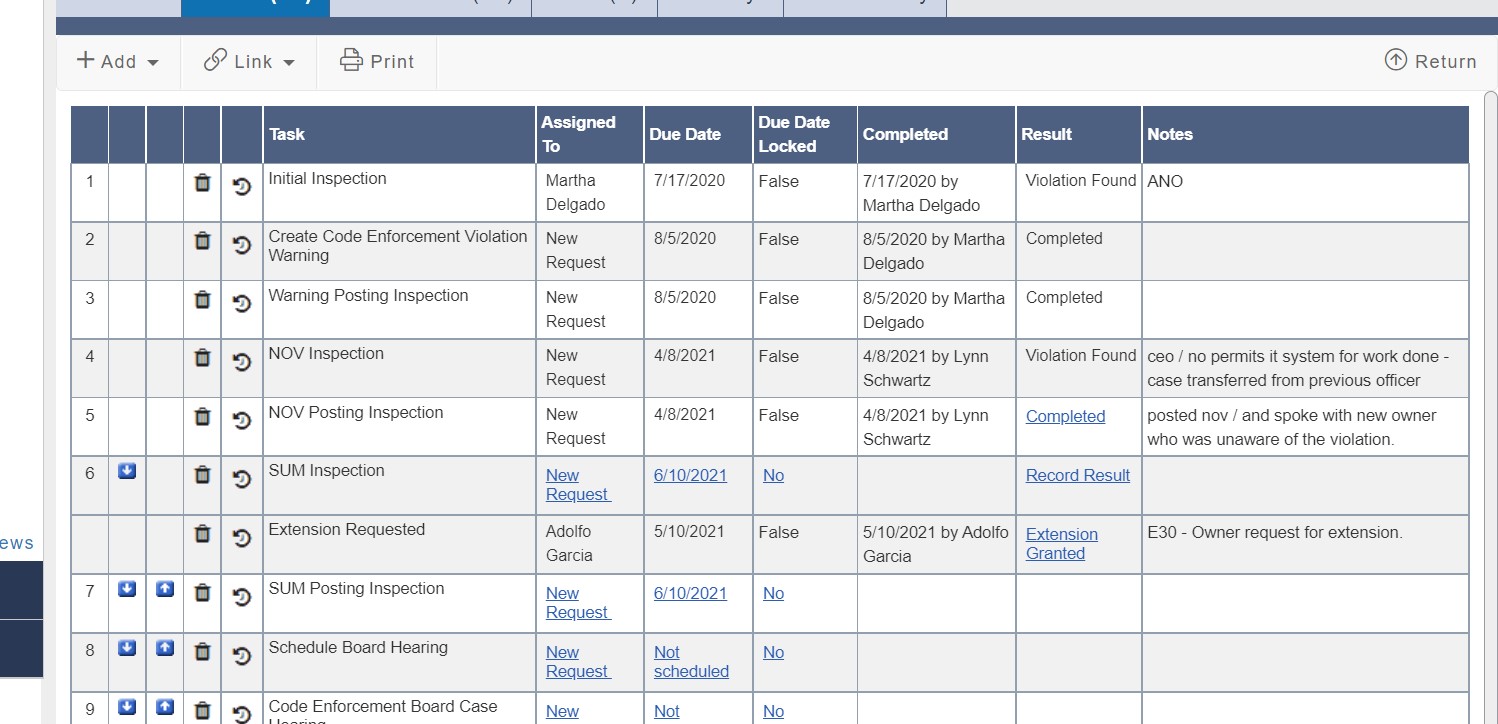
Task: Click 'Not scheduled' due date for Schedule Board Hearing
Action: point(690,661)
